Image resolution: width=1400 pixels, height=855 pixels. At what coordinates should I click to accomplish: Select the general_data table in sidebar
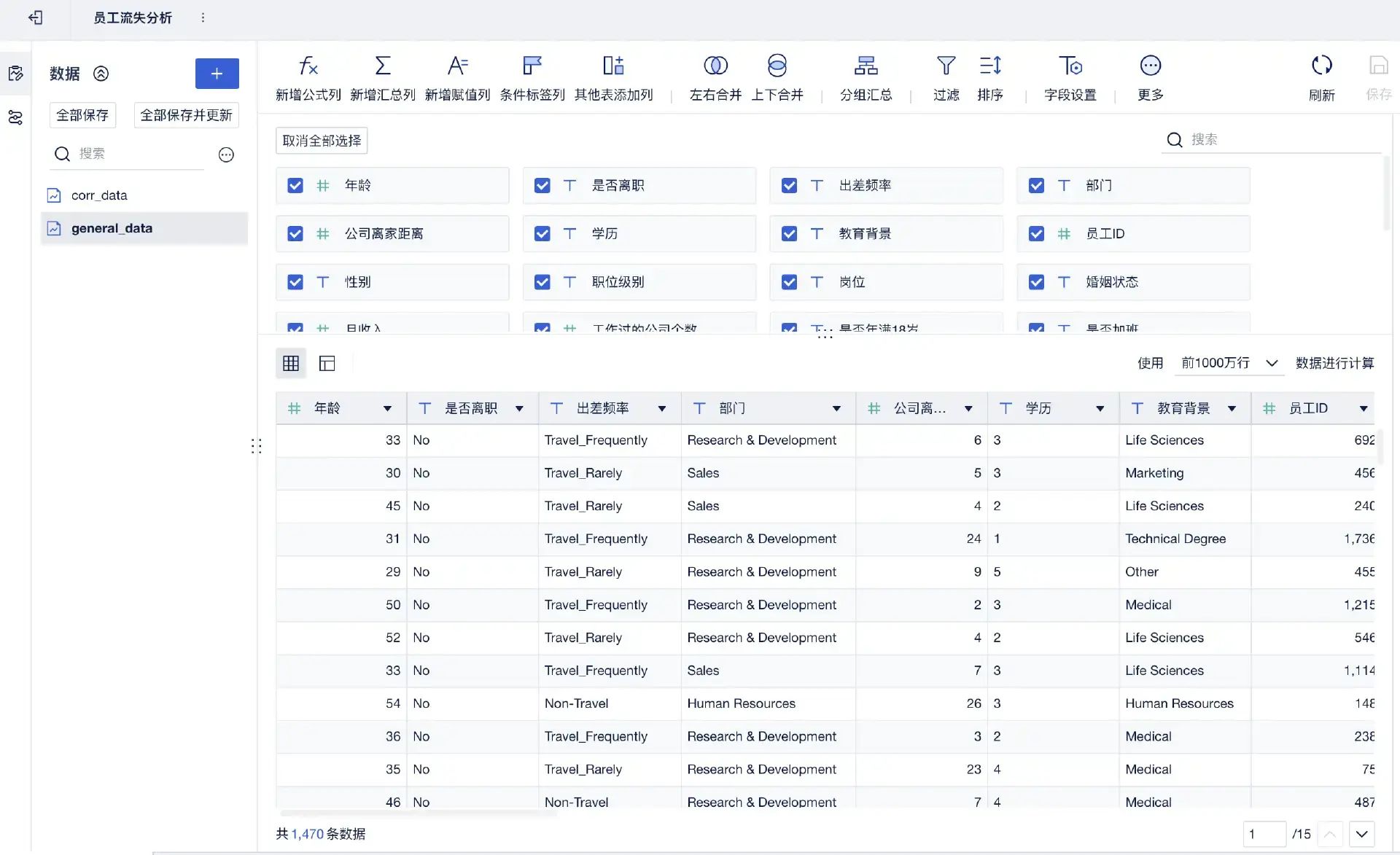point(112,228)
